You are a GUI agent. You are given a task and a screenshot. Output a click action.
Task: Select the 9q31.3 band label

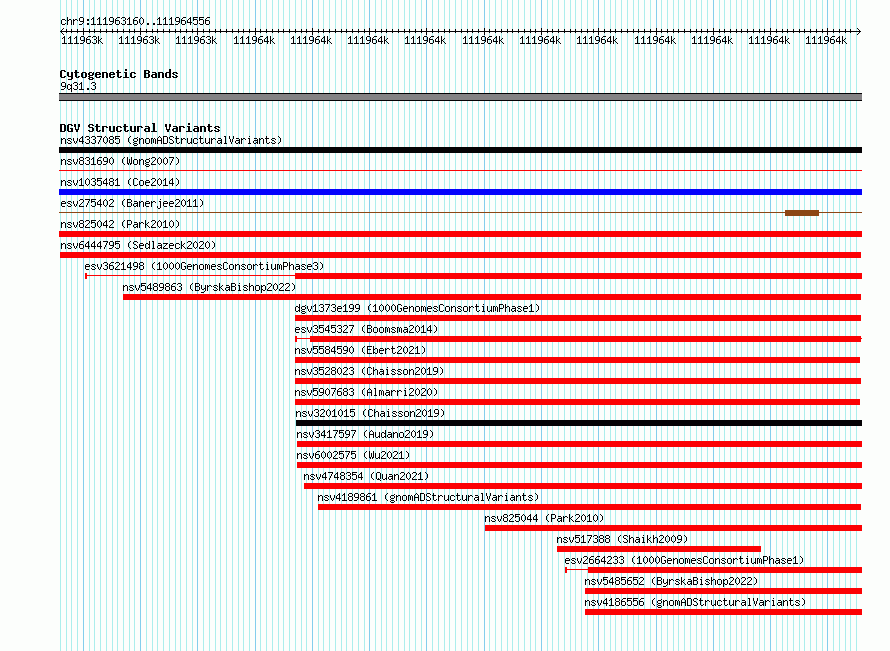click(x=78, y=86)
